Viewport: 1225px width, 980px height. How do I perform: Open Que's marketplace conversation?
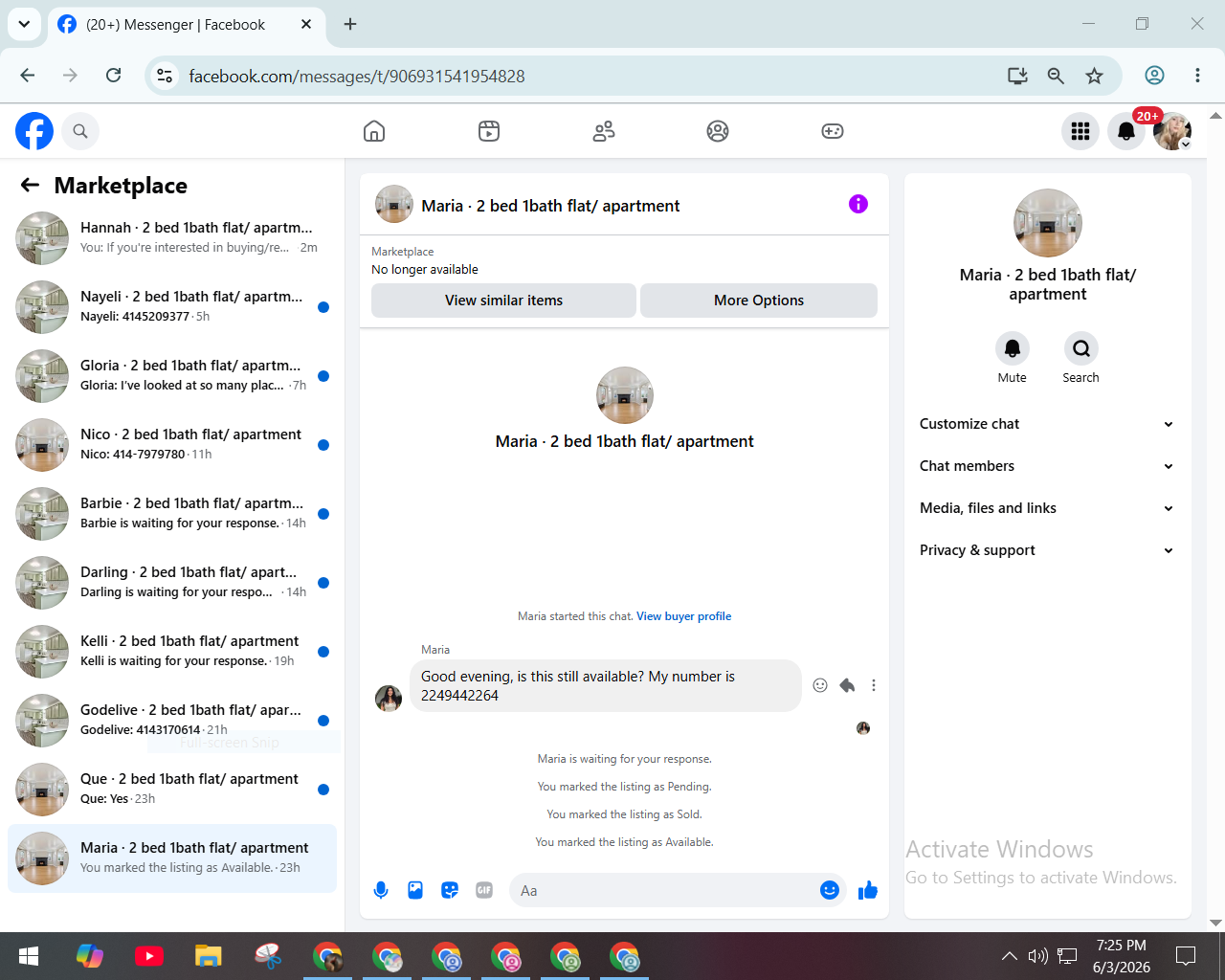pyautogui.click(x=172, y=790)
